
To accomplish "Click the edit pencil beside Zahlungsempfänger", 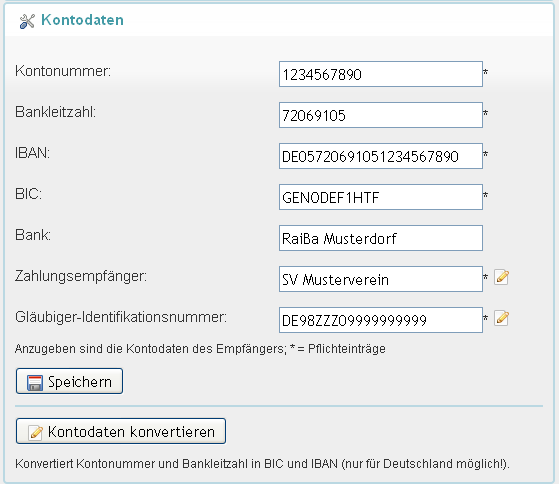I will click(x=501, y=277).
